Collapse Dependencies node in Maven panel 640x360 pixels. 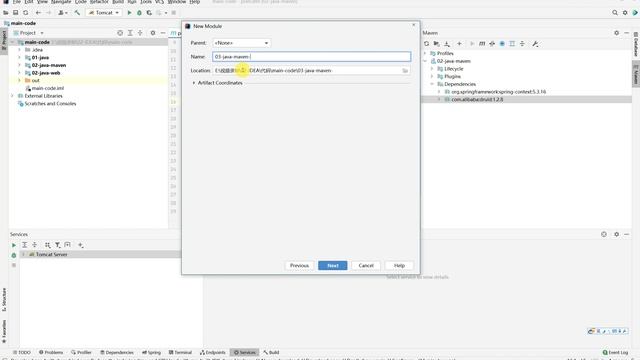(x=432, y=84)
